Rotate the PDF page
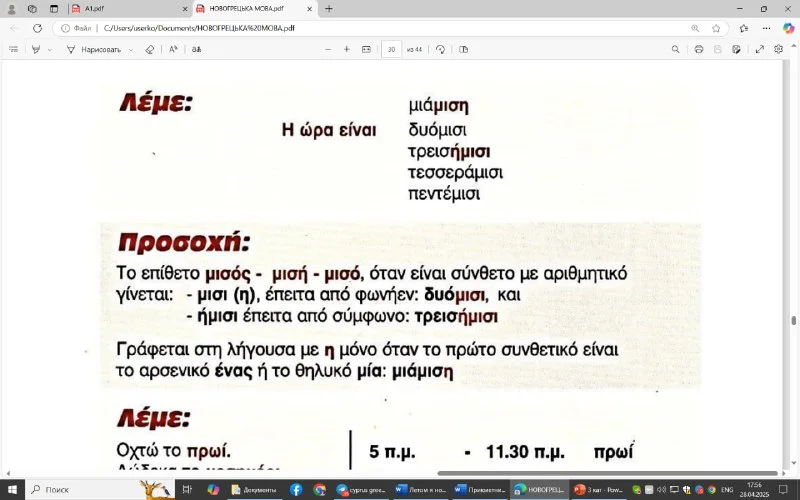 tap(440, 49)
